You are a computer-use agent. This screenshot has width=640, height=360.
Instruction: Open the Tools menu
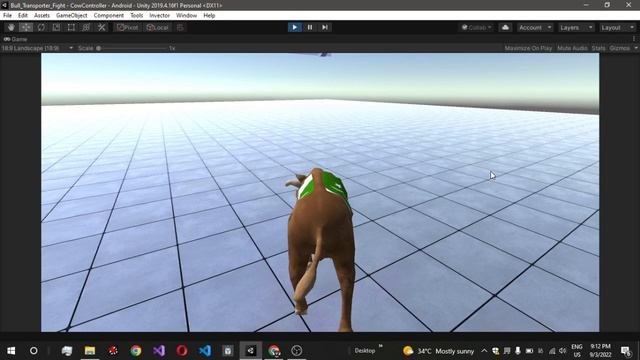(x=137, y=16)
